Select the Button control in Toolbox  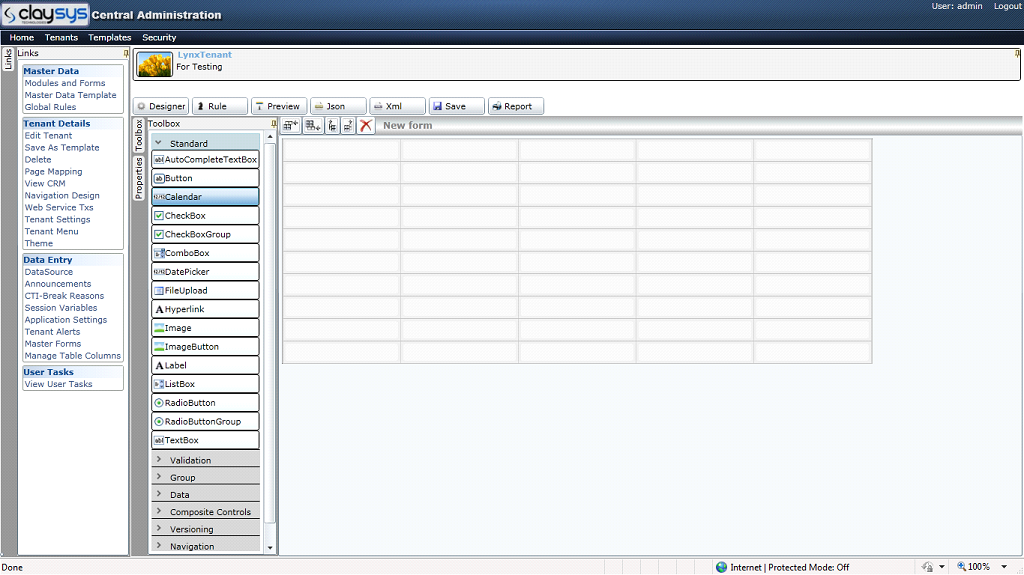205,178
